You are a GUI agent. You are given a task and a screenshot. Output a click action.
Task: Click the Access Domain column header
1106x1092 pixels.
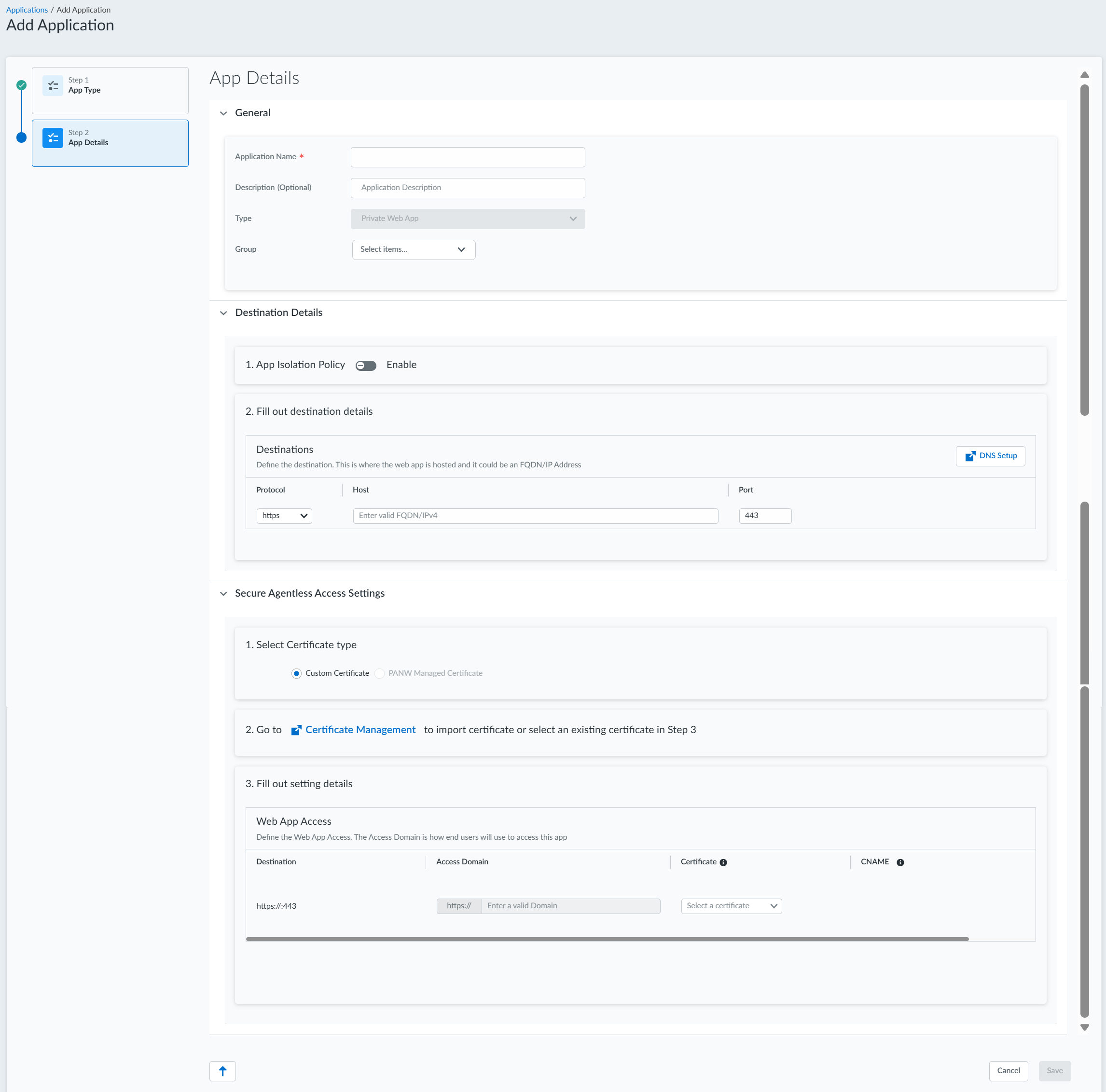click(x=462, y=862)
